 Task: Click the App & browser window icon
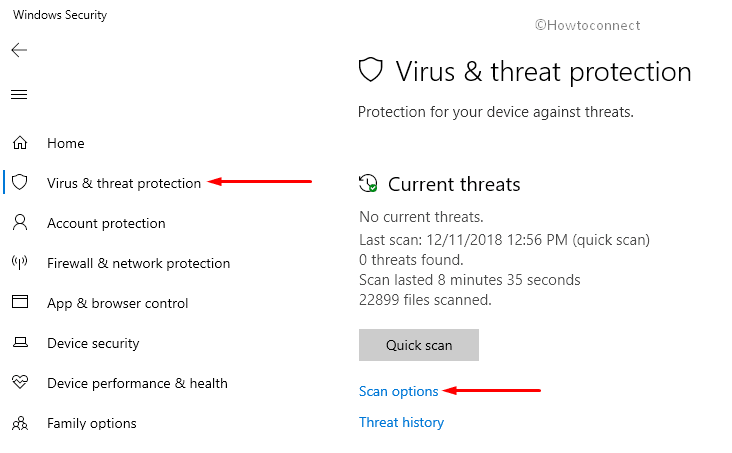[x=20, y=302]
